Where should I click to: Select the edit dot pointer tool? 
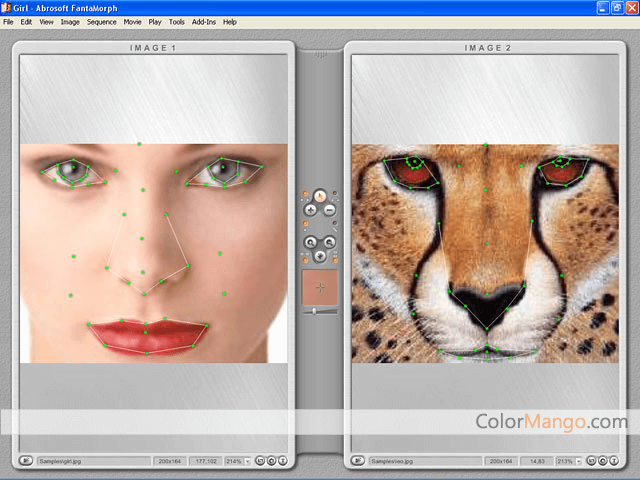(x=320, y=196)
